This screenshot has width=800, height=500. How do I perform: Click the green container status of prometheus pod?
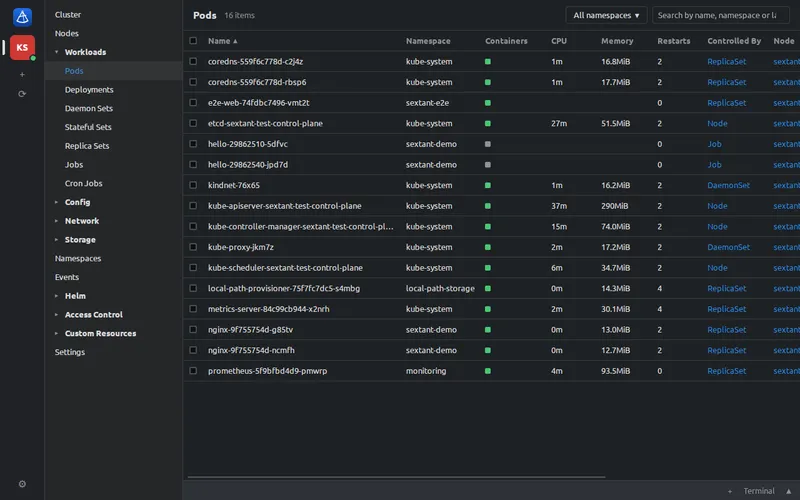pyautogui.click(x=488, y=371)
